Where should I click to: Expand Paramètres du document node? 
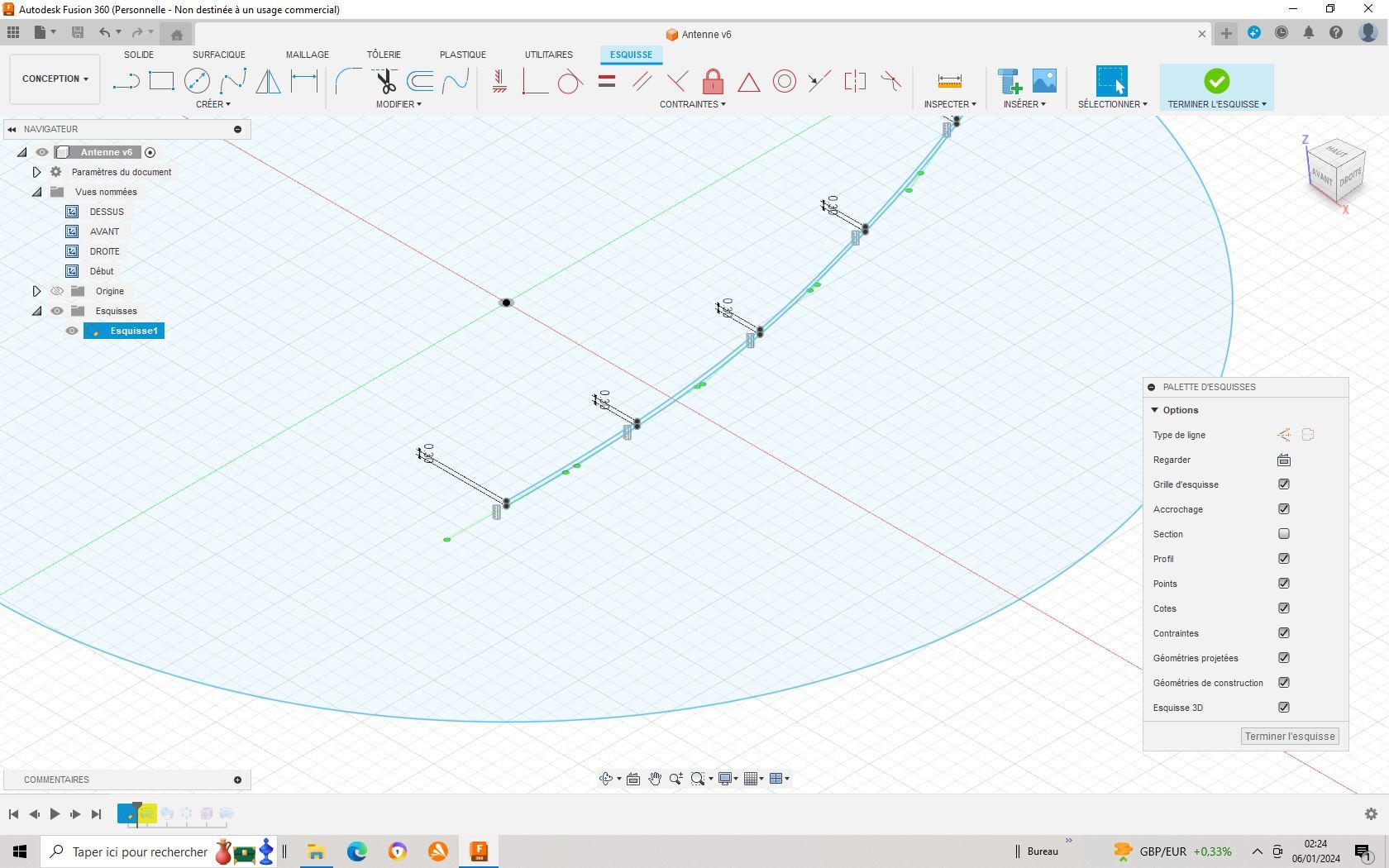click(x=36, y=172)
